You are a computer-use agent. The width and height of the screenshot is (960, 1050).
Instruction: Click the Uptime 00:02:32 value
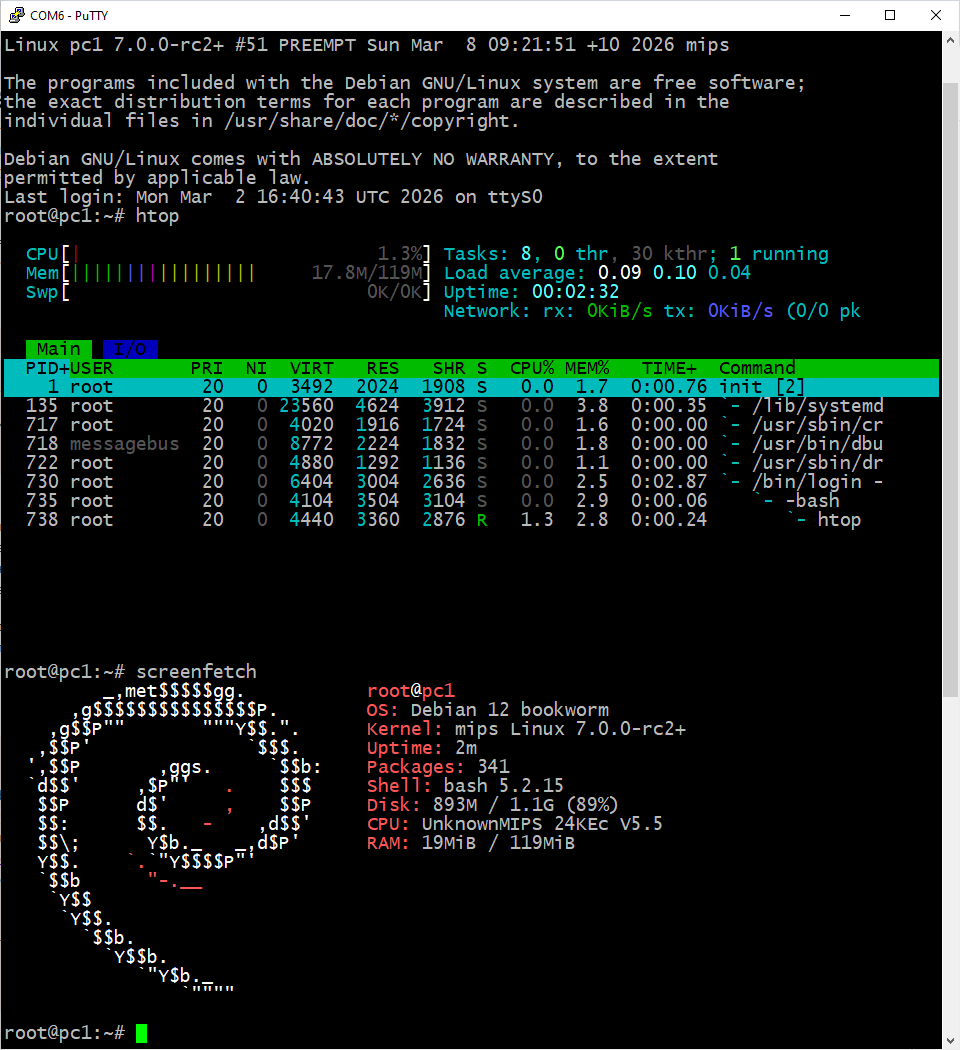(576, 292)
